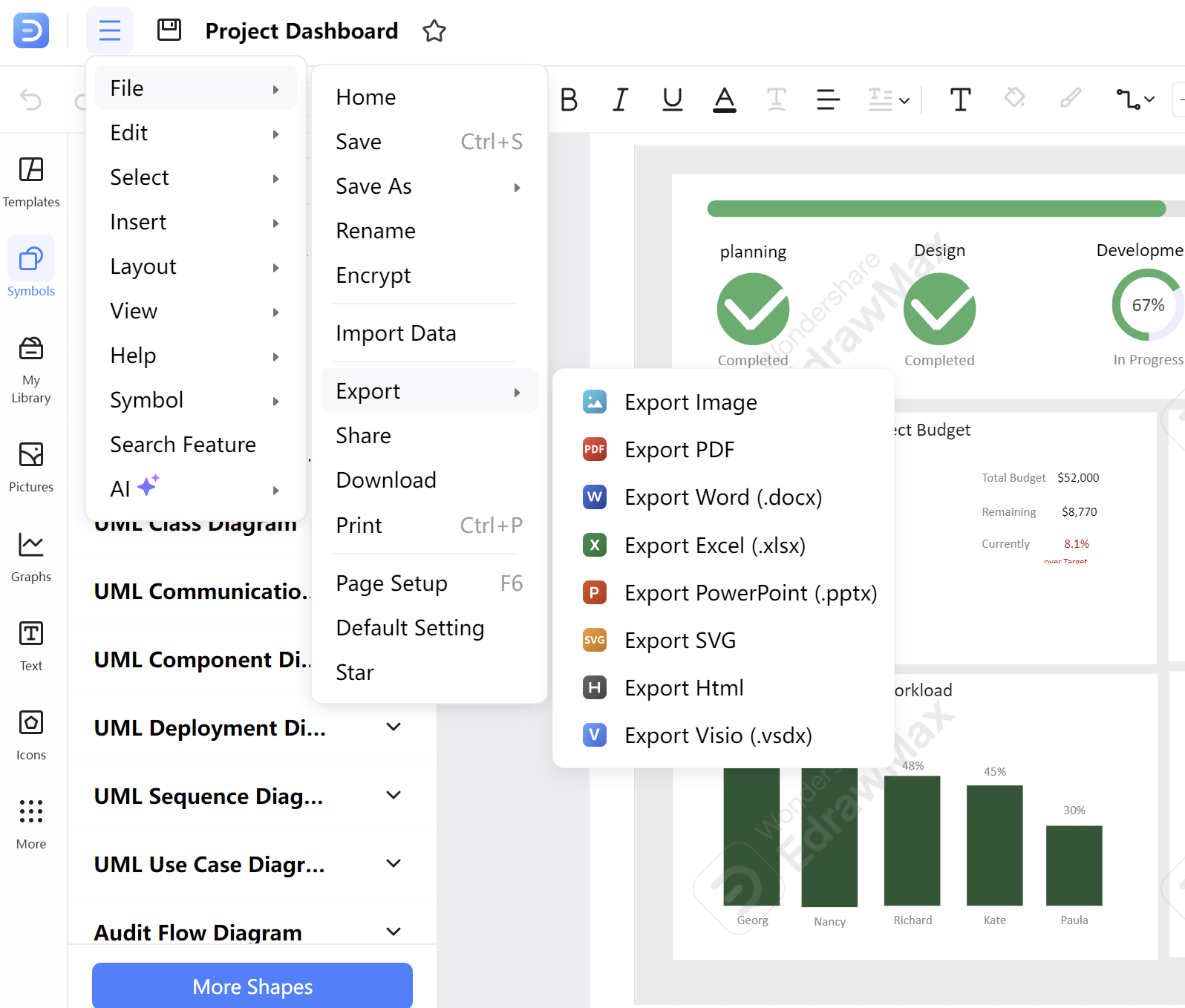1185x1008 pixels.
Task: Expand the Save As submenu
Action: tap(429, 186)
